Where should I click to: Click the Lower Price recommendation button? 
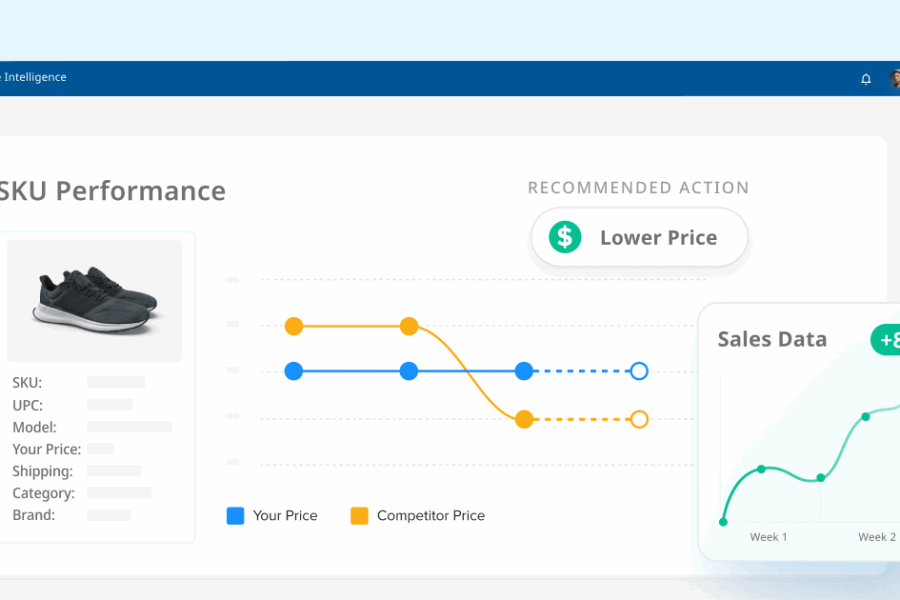click(x=639, y=237)
